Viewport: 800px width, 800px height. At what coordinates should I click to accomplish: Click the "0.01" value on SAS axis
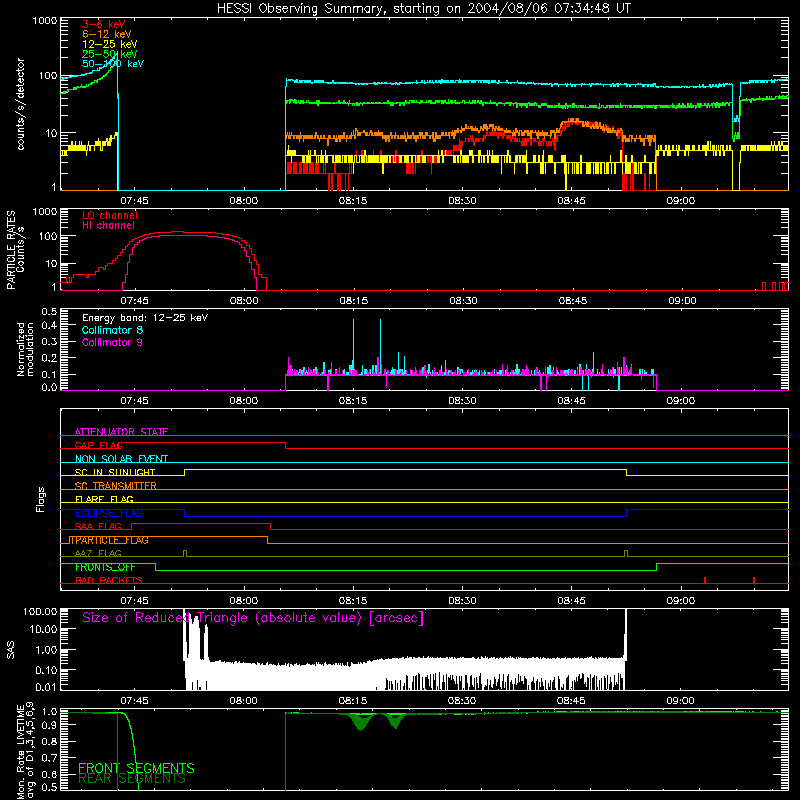(46, 687)
